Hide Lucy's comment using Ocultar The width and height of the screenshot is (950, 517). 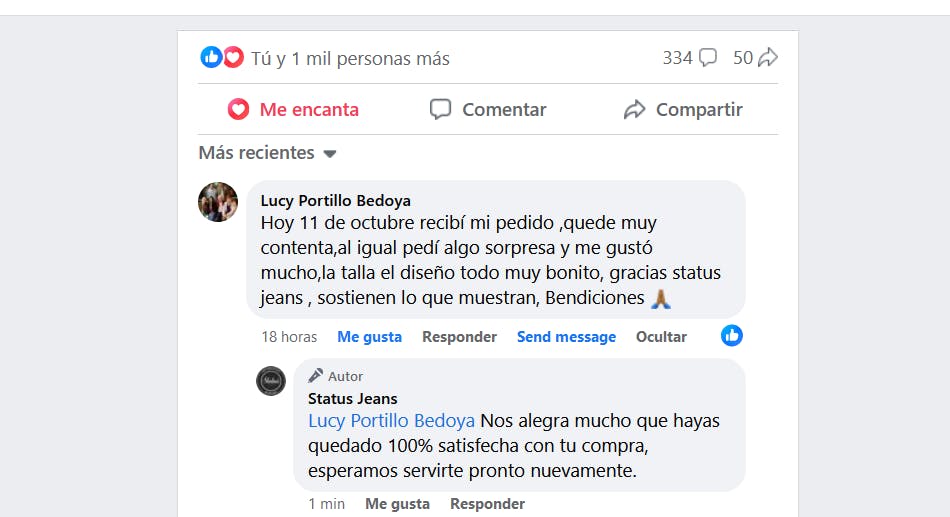click(x=661, y=337)
